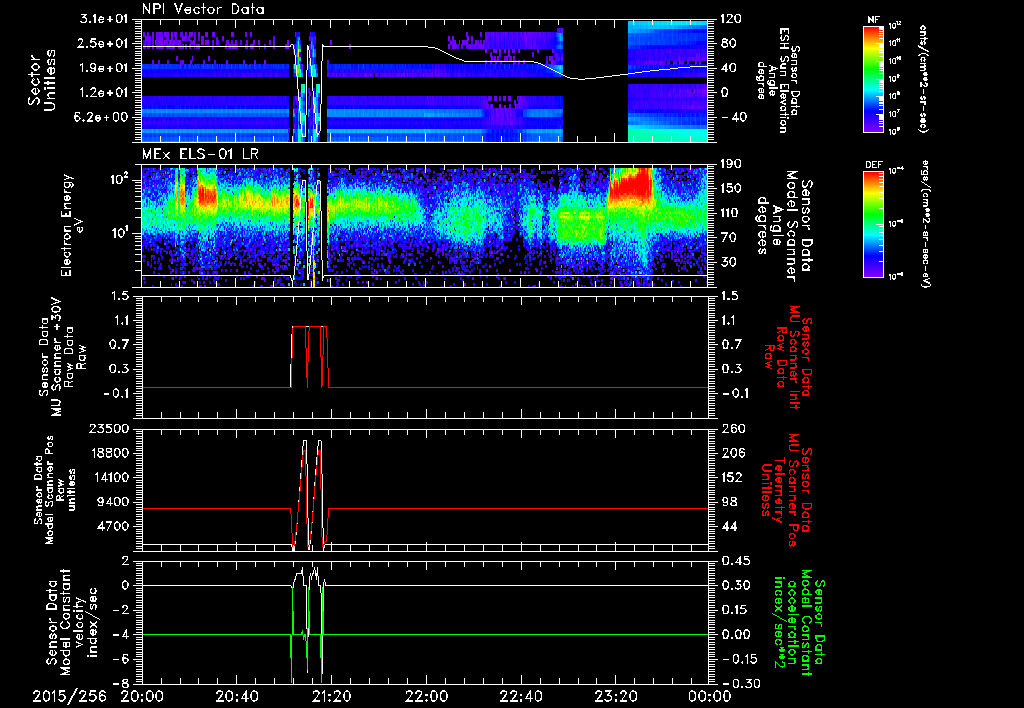
Task: Click the '9400' scanner position tick value
Action: (x=114, y=502)
